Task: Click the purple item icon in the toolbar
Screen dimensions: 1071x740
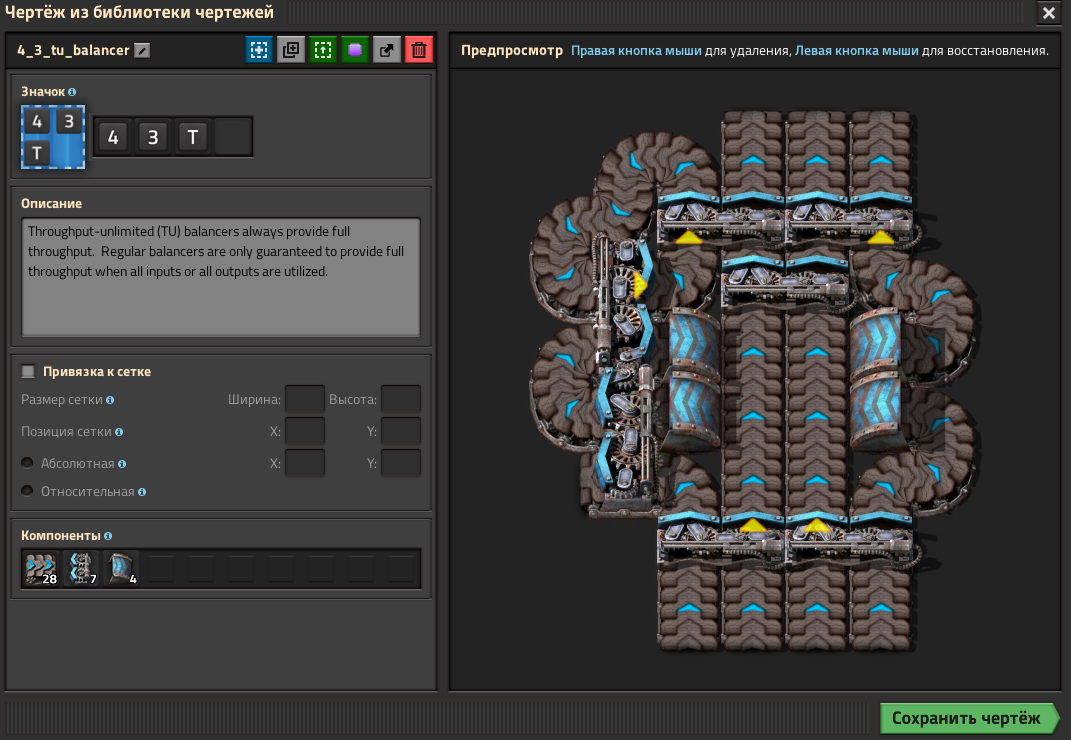Action: pos(355,50)
